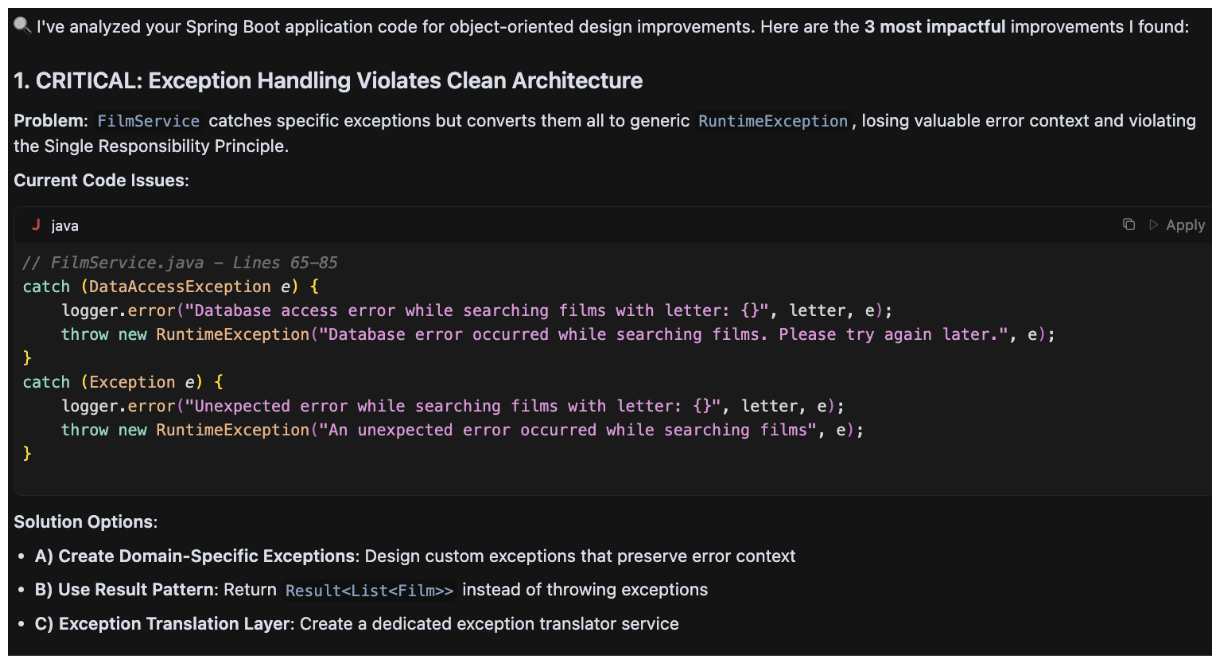Click 'Exception Translation Layer' option C
Screen dimensions: 1218x664
[x=174, y=624]
